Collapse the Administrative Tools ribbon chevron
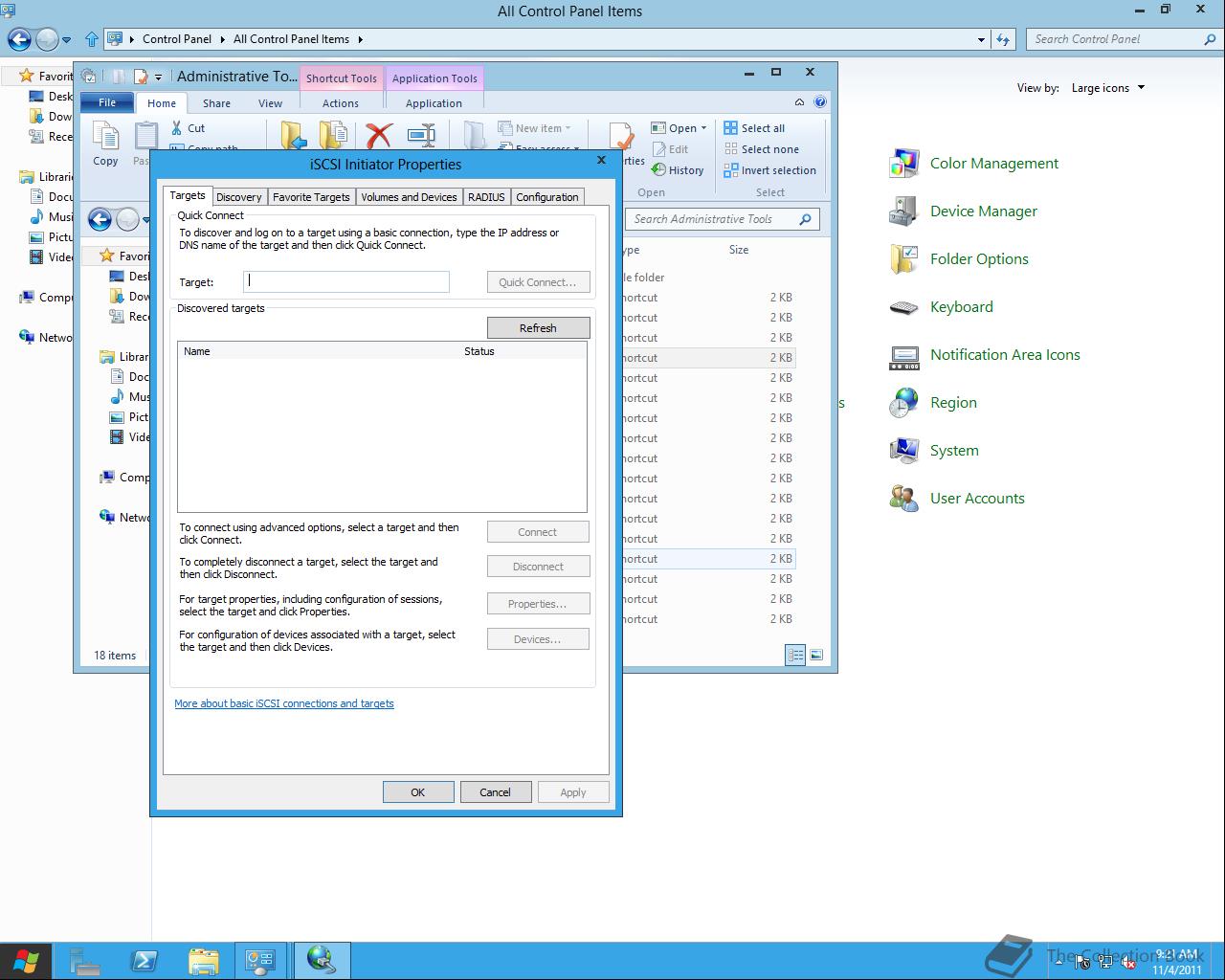The height and width of the screenshot is (980, 1225). point(799,101)
